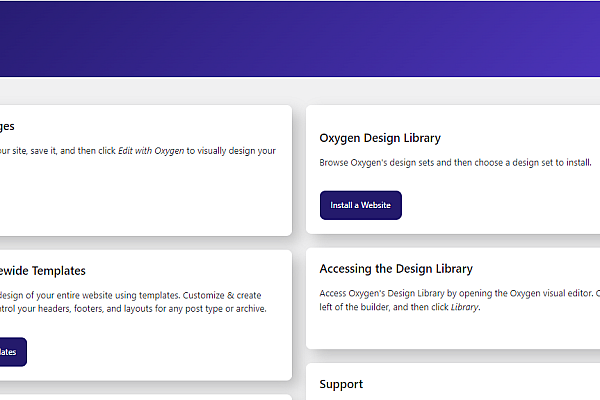Select the Oxygen Design Library heading

380,138
